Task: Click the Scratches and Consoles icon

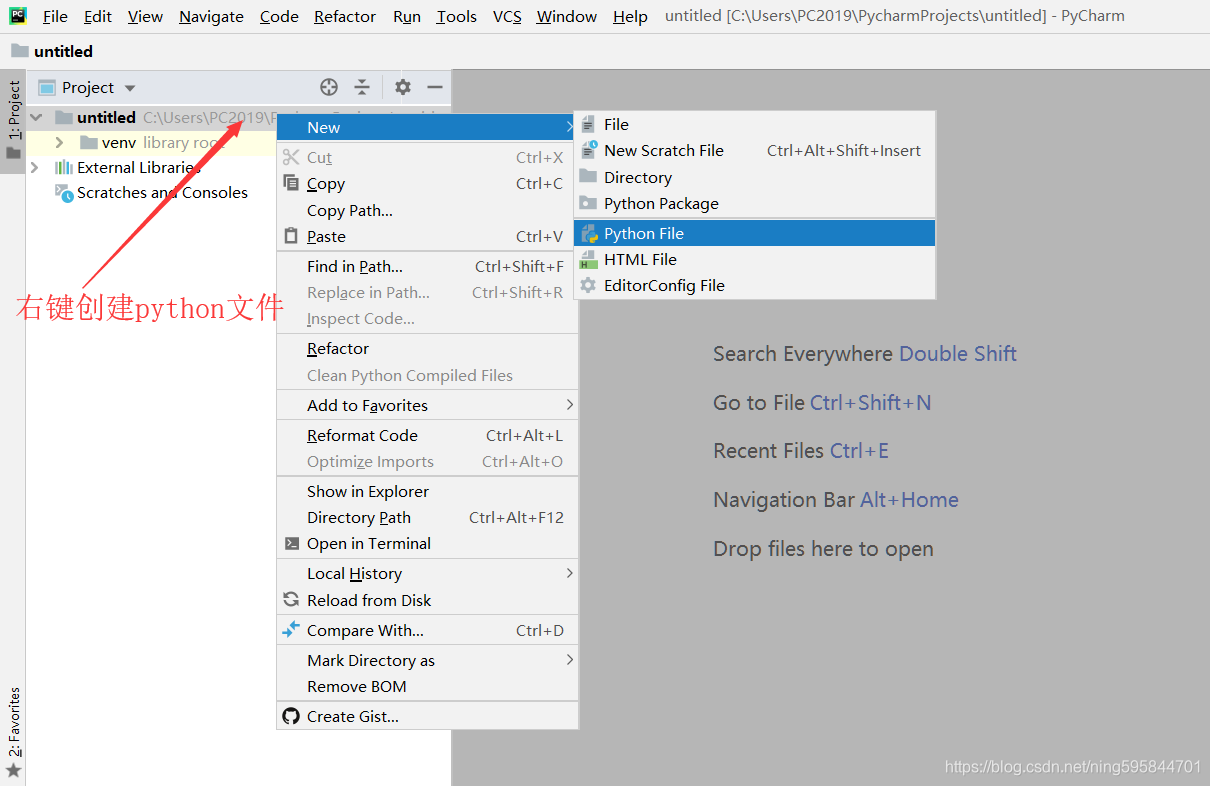Action: 64,192
